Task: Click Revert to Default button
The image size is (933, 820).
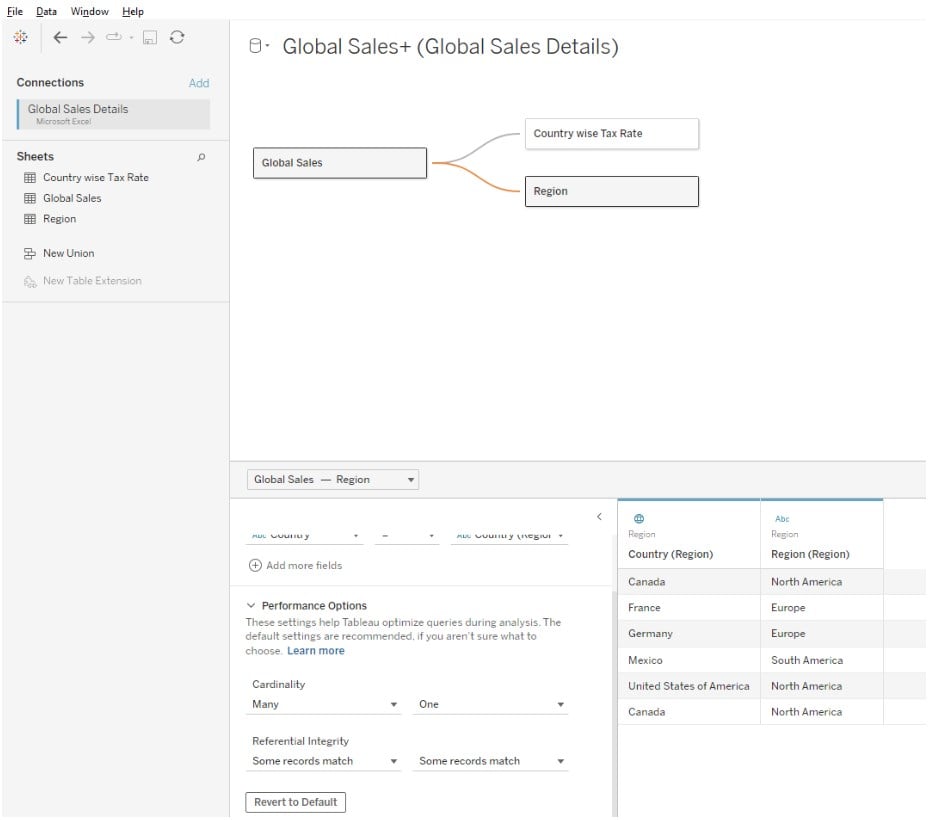Action: [x=296, y=804]
